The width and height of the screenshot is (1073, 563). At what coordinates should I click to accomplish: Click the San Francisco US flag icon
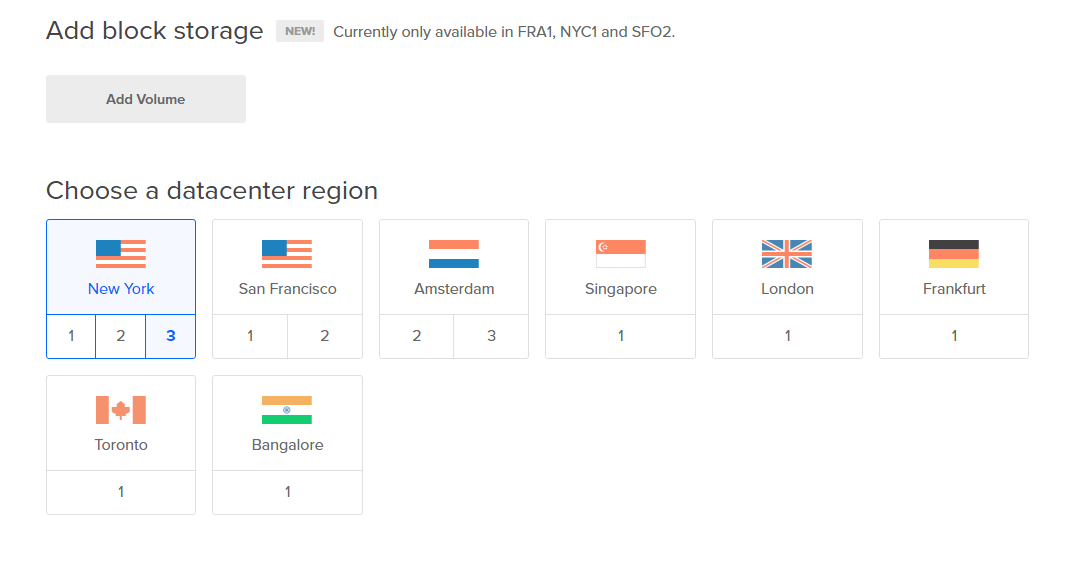[287, 254]
